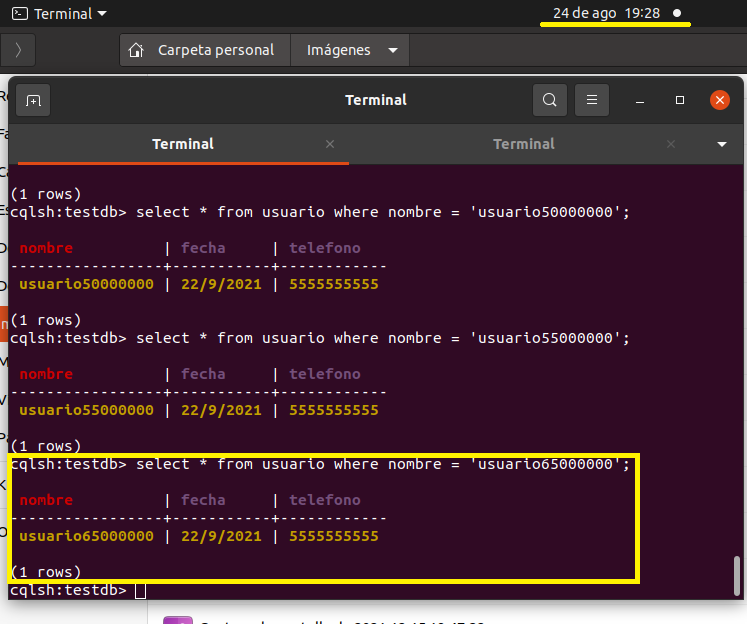Image resolution: width=747 pixels, height=624 pixels.
Task: Click query text for usuario55000000
Action: point(383,338)
